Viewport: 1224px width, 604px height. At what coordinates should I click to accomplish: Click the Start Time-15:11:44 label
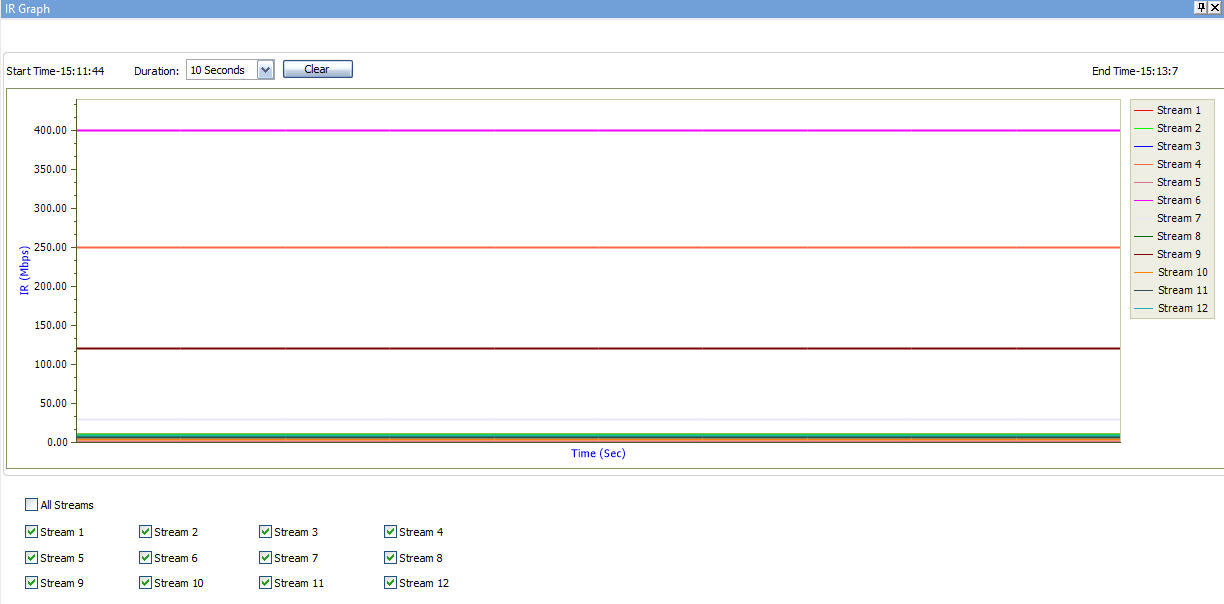tap(55, 71)
